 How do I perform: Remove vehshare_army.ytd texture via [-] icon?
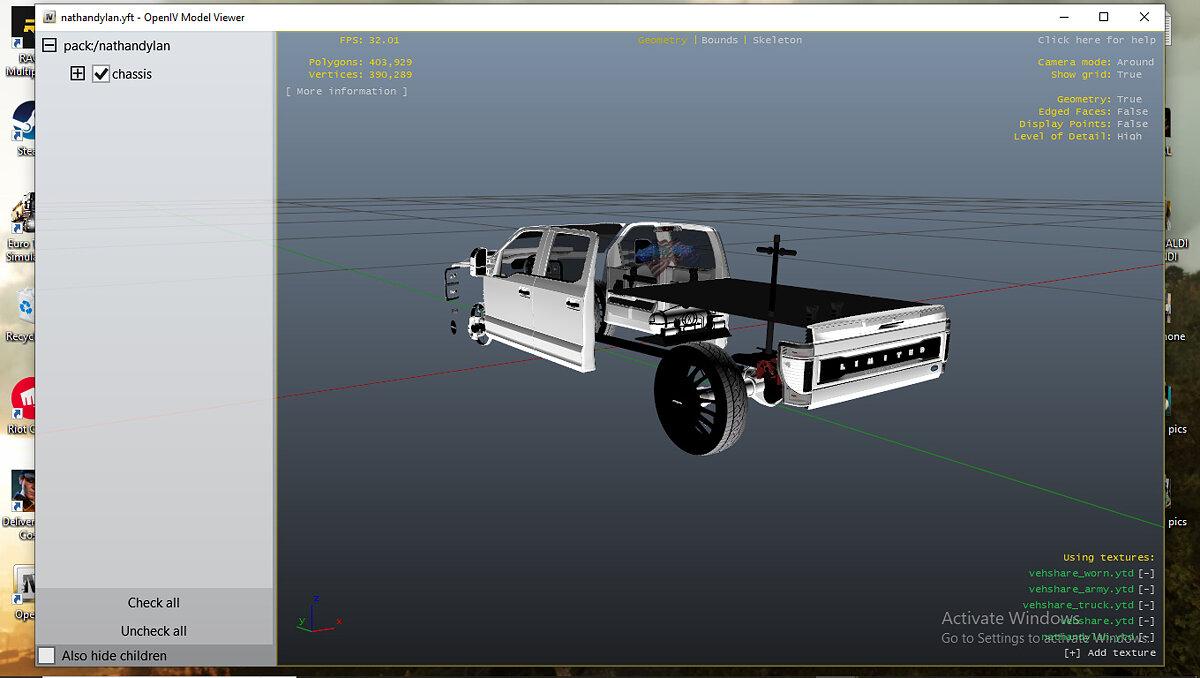click(1146, 589)
